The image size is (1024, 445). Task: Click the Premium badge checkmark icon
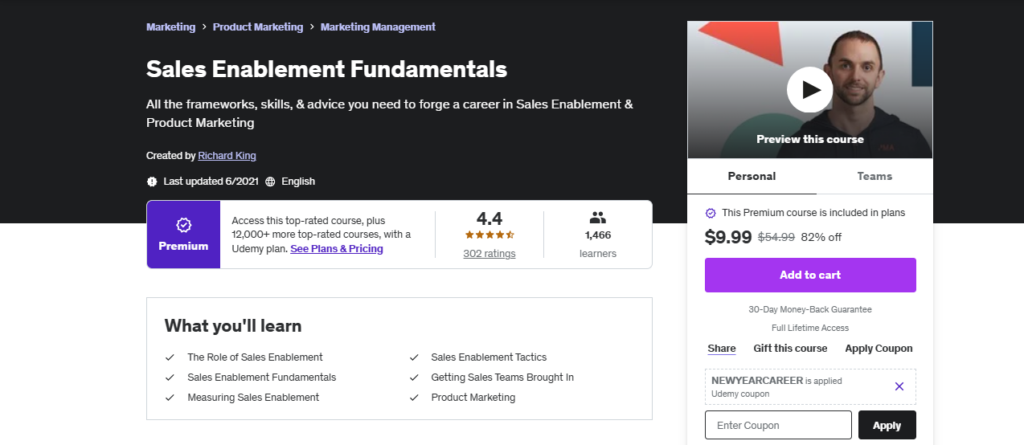click(184, 225)
